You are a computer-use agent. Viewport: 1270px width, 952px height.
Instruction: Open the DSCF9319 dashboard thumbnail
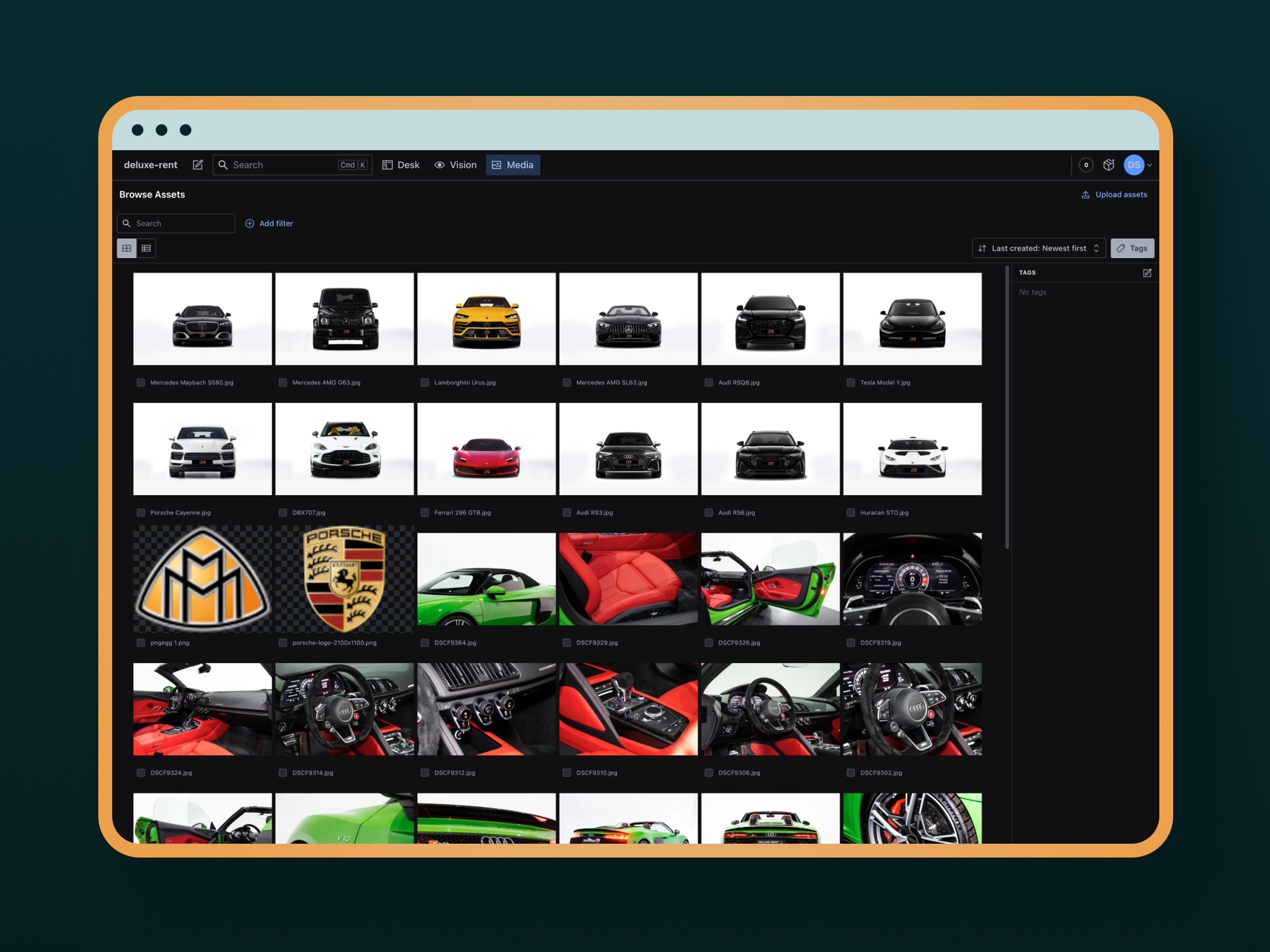click(x=912, y=579)
